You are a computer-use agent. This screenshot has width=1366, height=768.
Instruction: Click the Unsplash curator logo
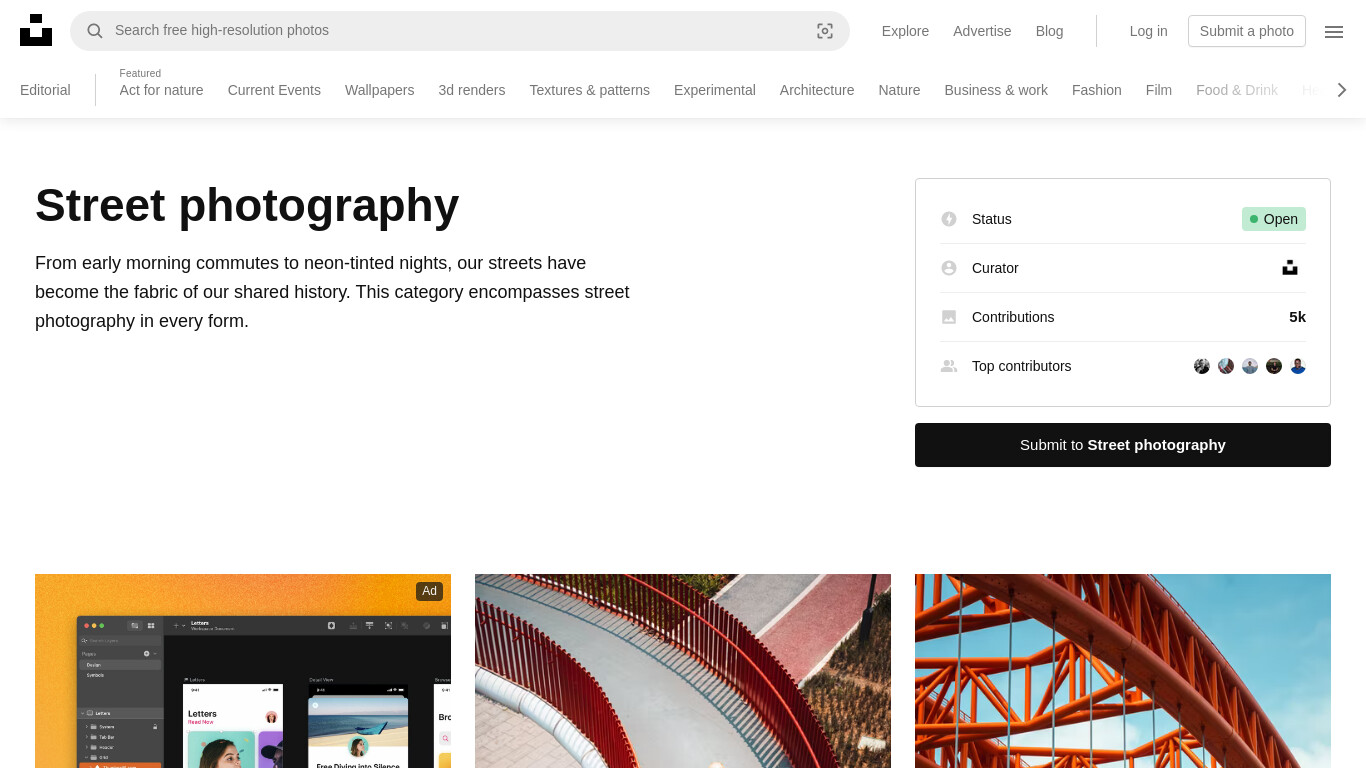click(1290, 268)
